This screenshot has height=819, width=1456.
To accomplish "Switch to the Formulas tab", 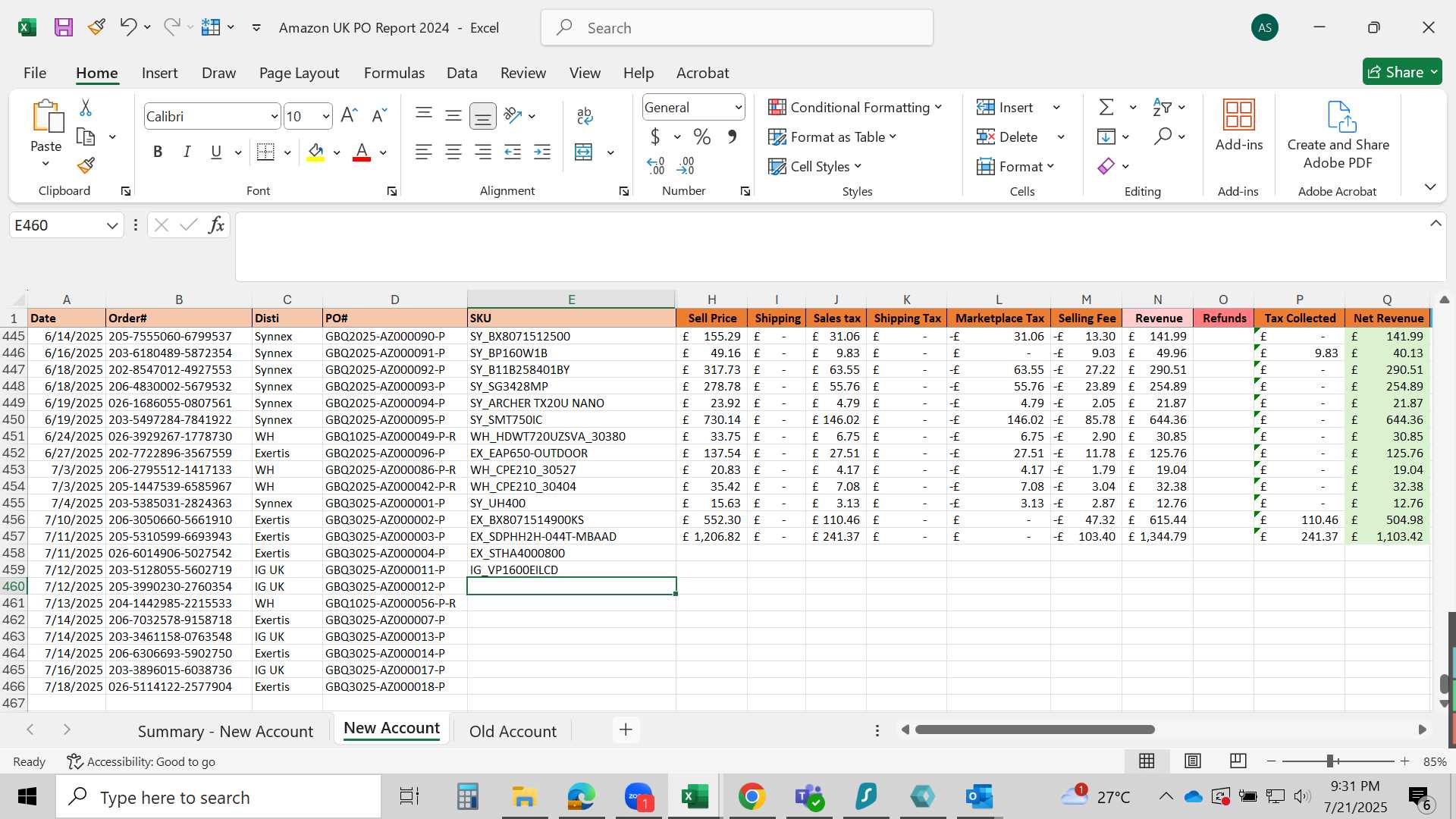I will pyautogui.click(x=394, y=73).
